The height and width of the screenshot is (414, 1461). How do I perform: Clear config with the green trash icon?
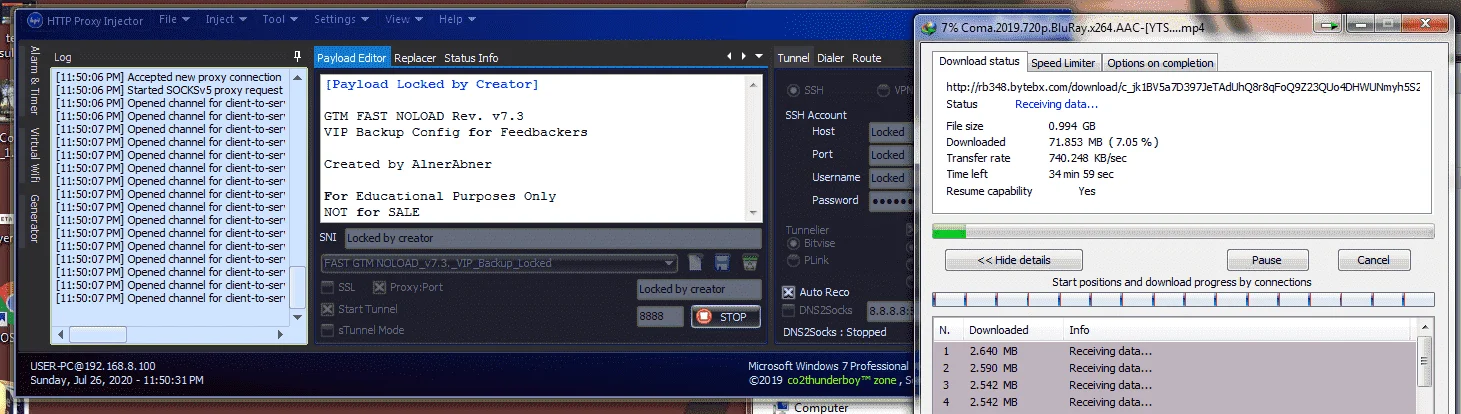pos(749,263)
